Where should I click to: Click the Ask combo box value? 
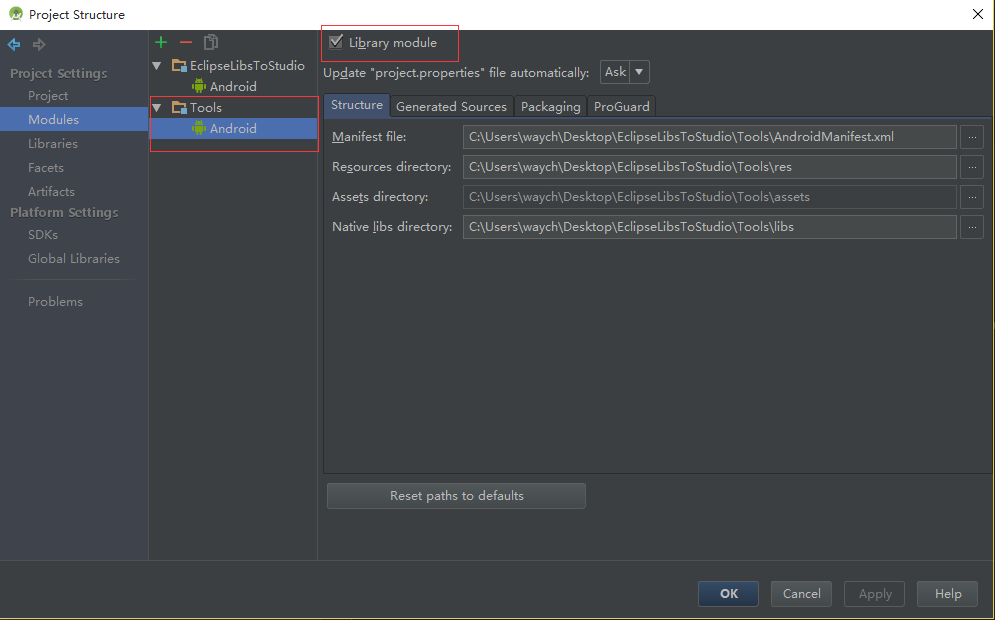[616, 72]
